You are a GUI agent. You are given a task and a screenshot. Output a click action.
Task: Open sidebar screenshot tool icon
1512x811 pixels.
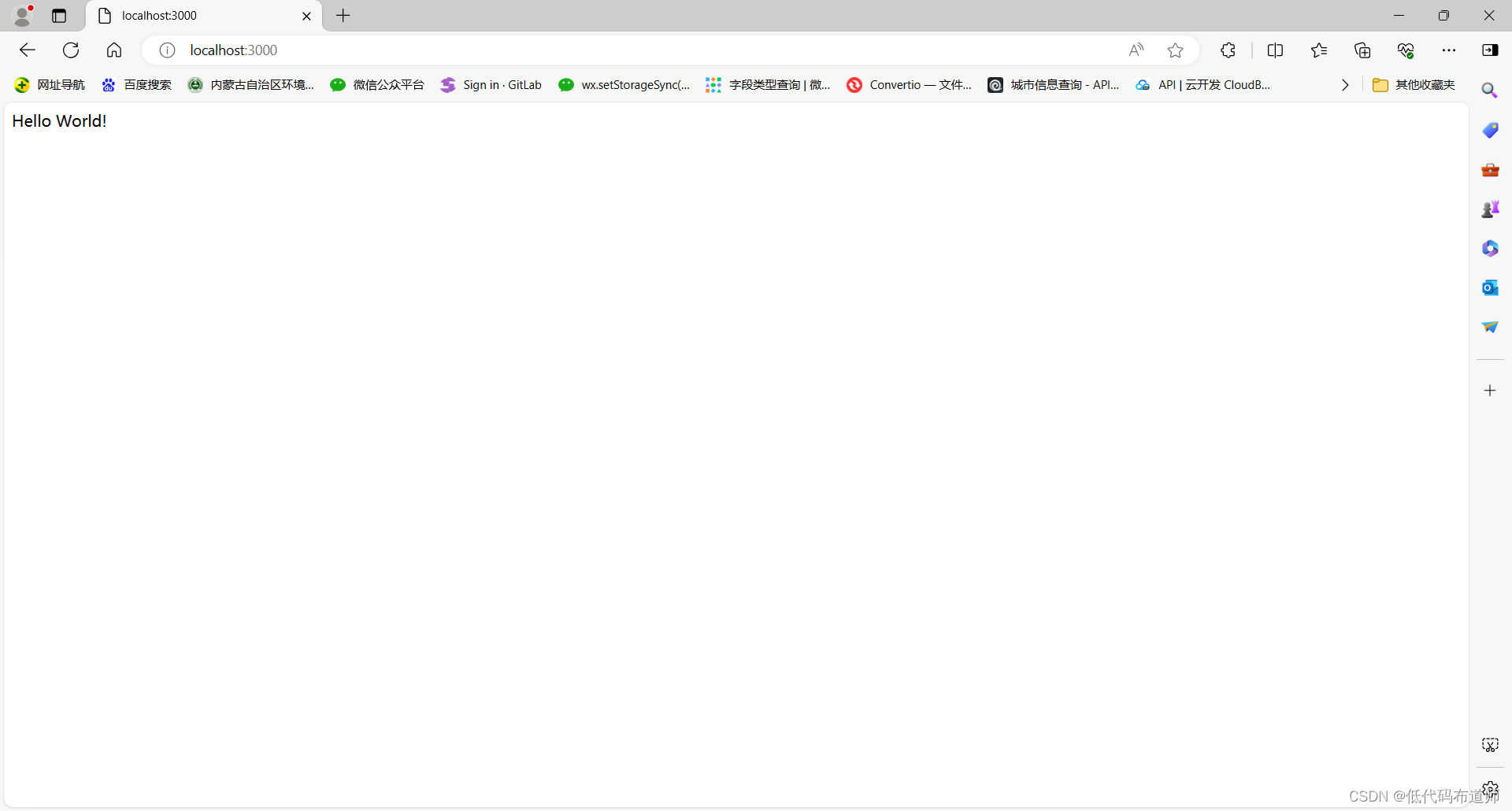[x=1490, y=745]
